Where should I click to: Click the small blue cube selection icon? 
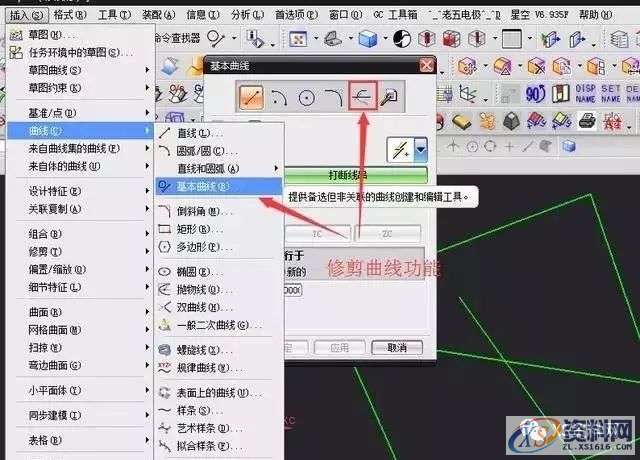point(569,146)
